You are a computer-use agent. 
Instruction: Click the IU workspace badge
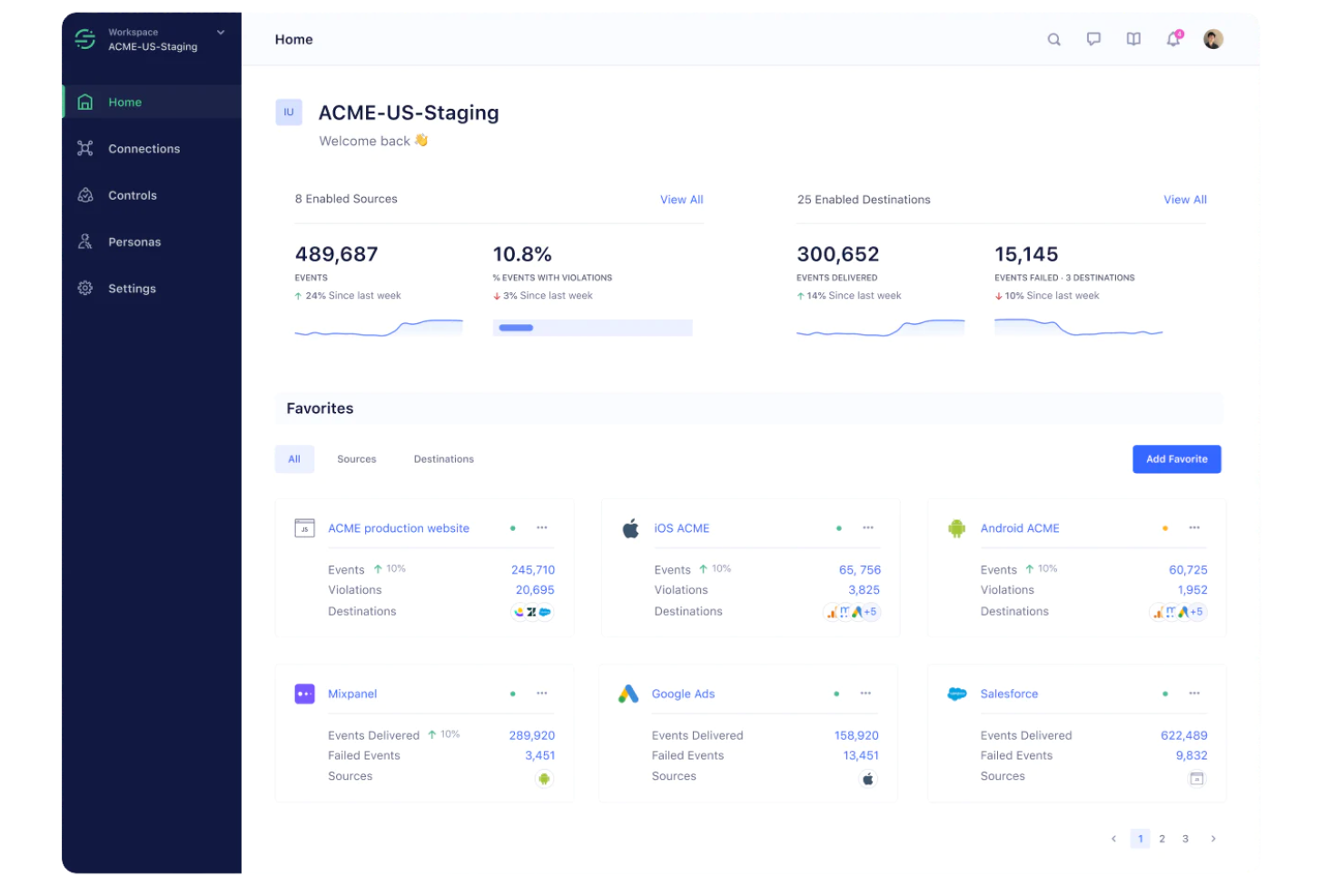point(289,113)
